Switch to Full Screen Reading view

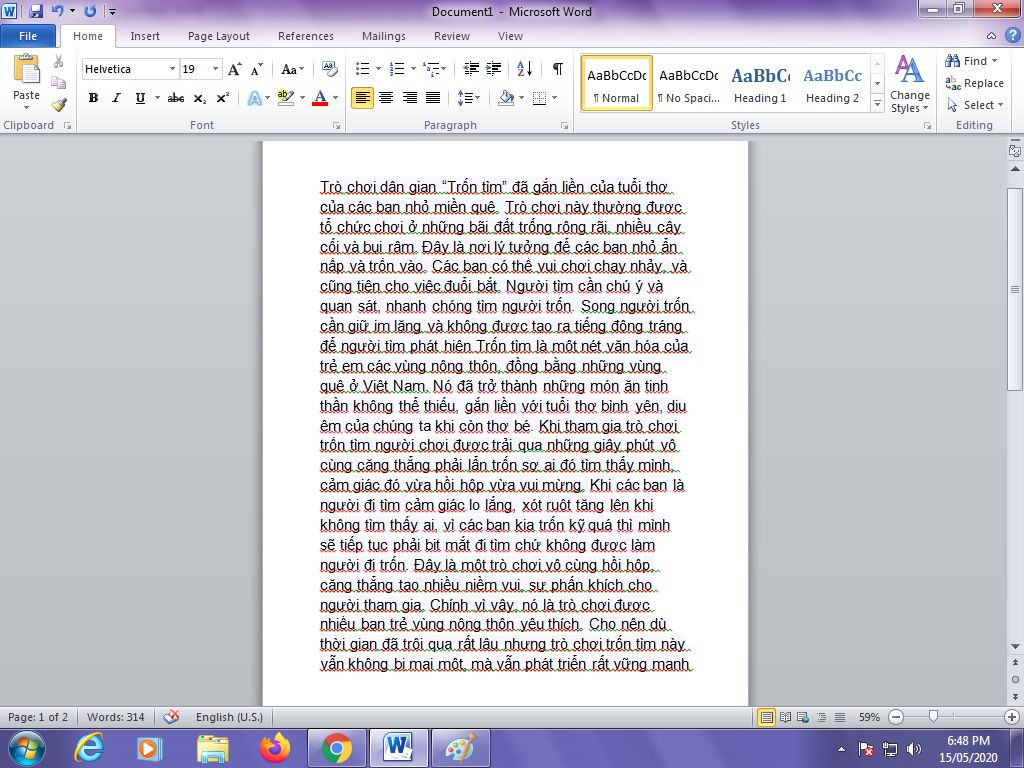[785, 717]
